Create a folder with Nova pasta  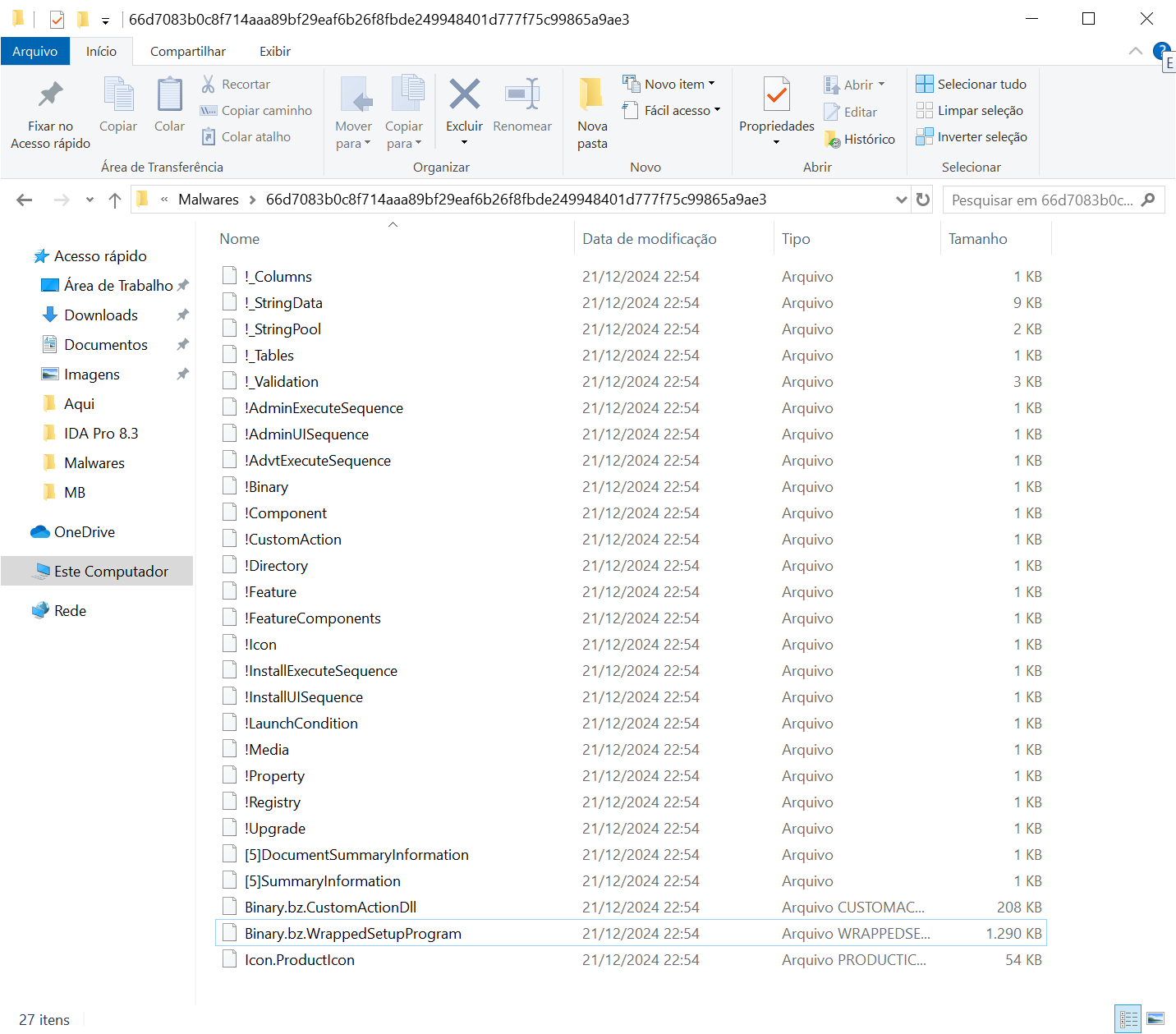592,113
